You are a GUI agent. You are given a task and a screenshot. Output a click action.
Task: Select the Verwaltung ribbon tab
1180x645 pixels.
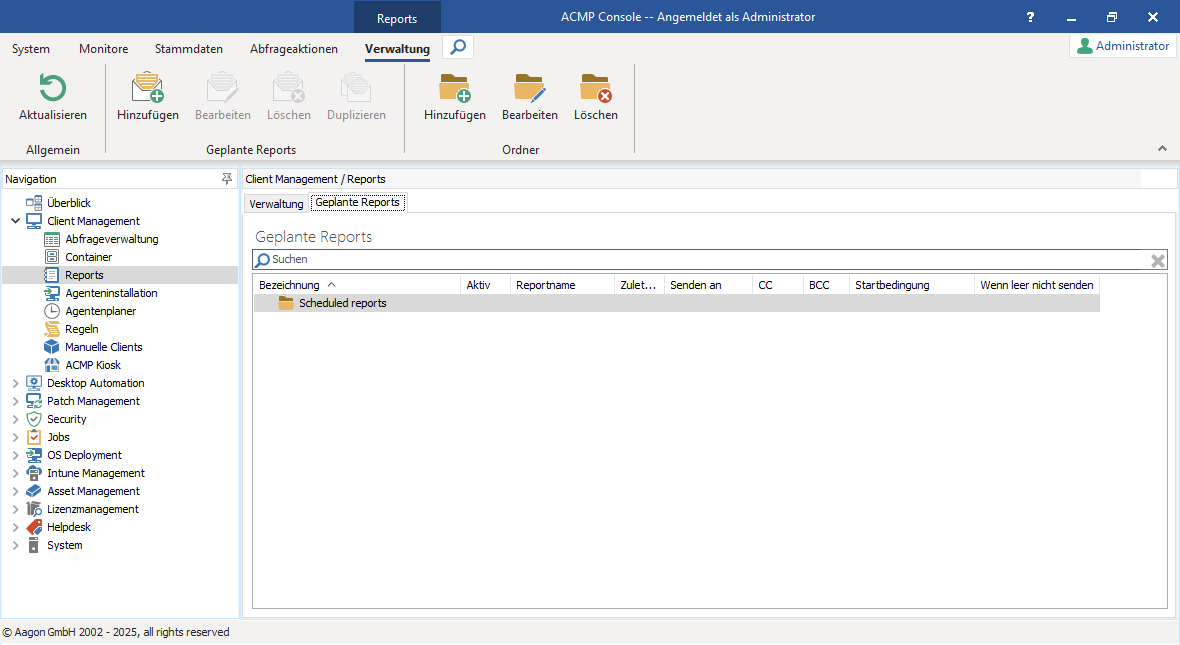tap(397, 48)
